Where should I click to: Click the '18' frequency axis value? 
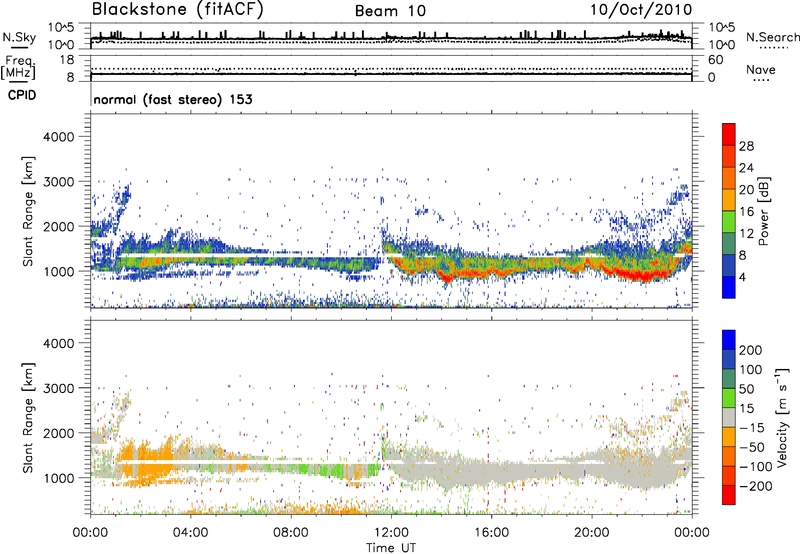coord(67,60)
